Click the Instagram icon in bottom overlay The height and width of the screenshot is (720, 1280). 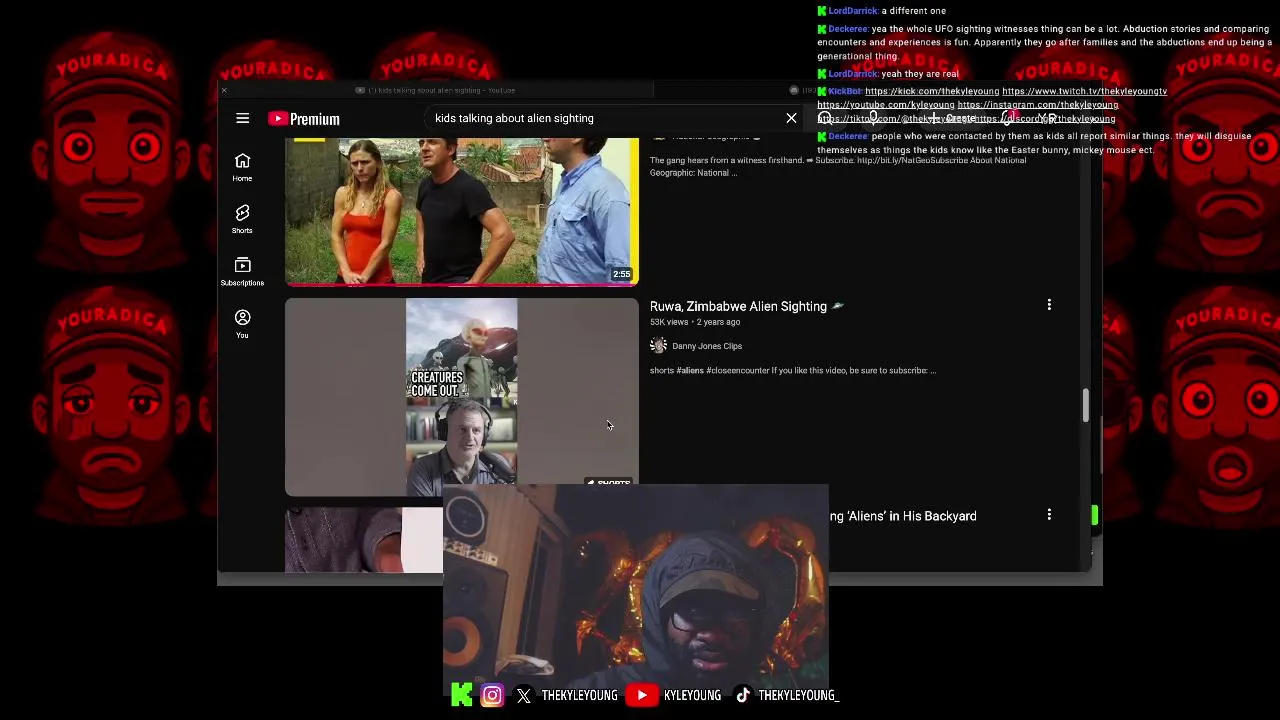492,695
